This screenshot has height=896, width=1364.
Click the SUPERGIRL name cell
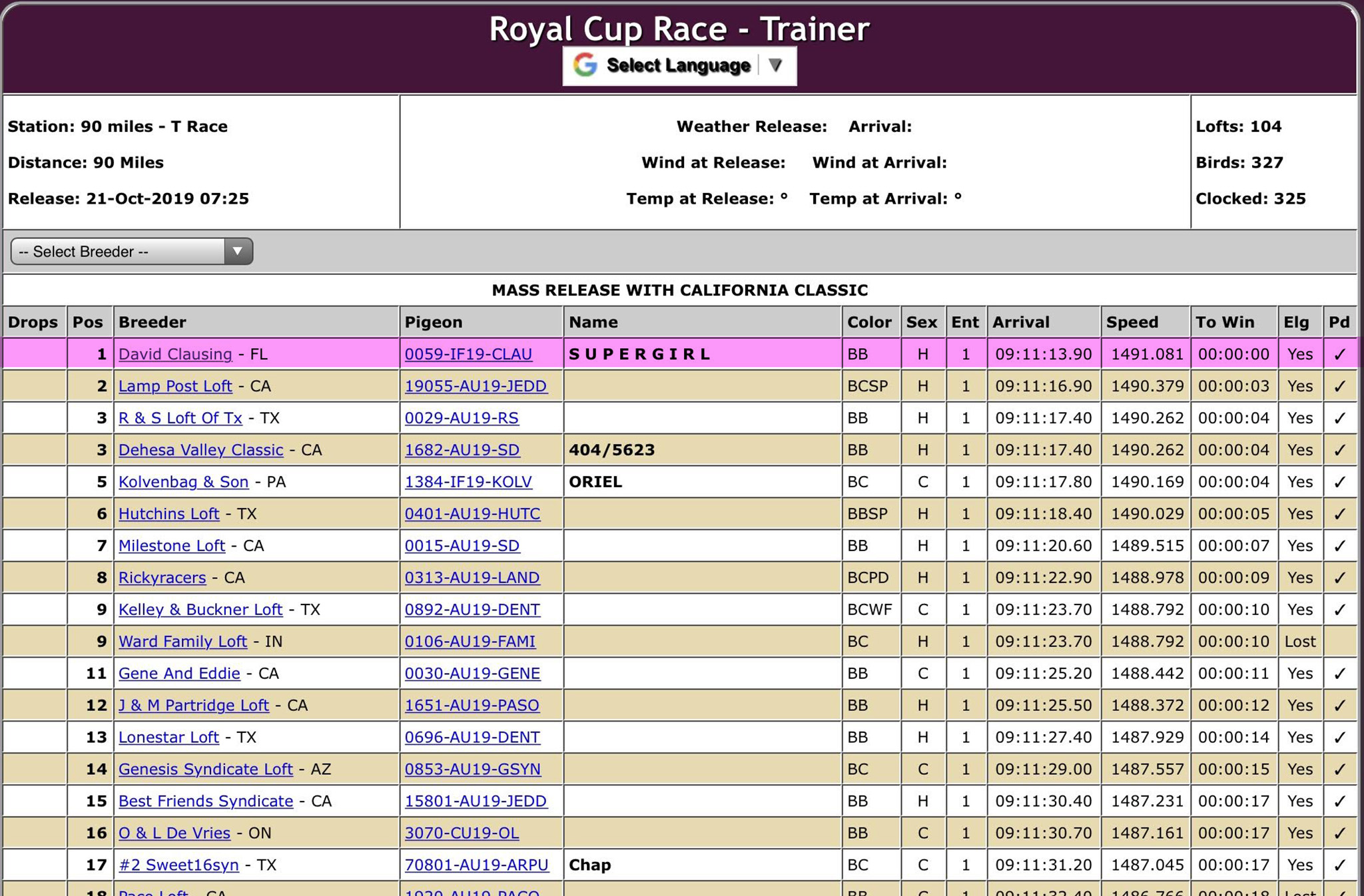639,354
